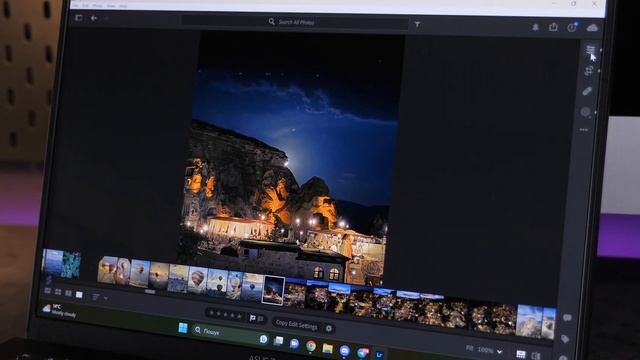Viewport: 640px width, 360px height.
Task: Open the Edit sliders panel
Action: [590, 49]
